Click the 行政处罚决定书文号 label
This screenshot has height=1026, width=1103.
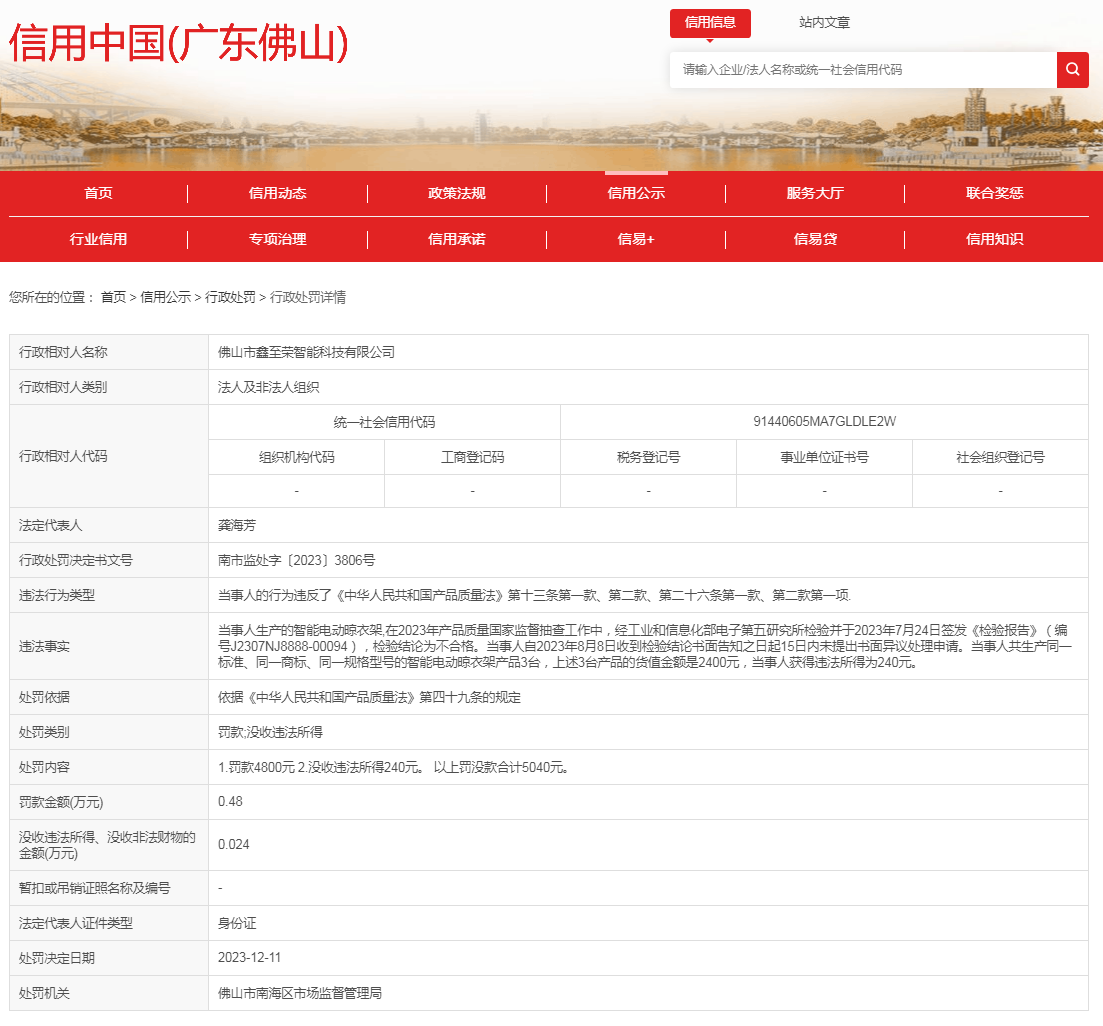(x=75, y=560)
